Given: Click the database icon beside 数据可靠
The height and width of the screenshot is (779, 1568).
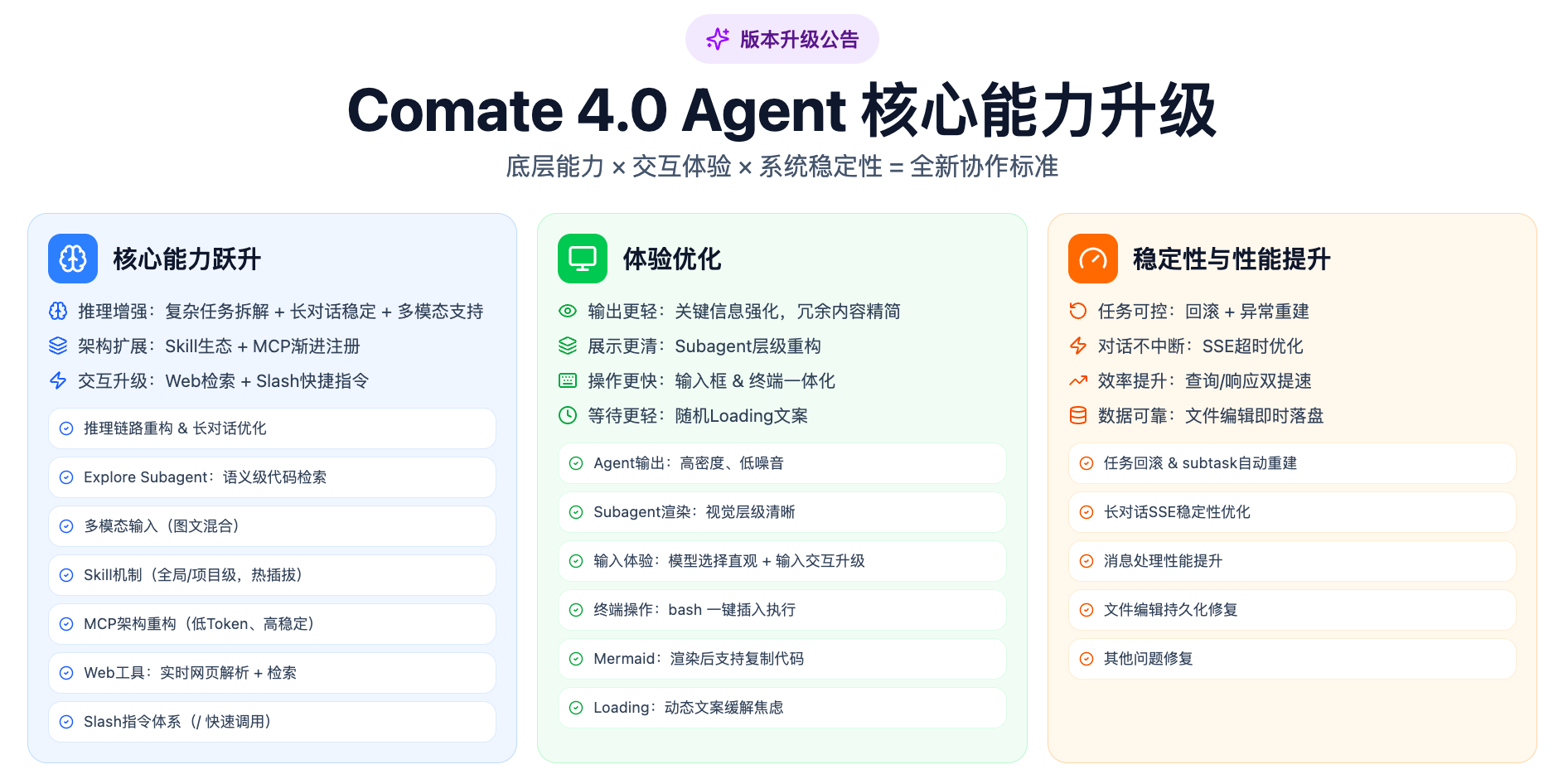Looking at the screenshot, I should pyautogui.click(x=1077, y=415).
